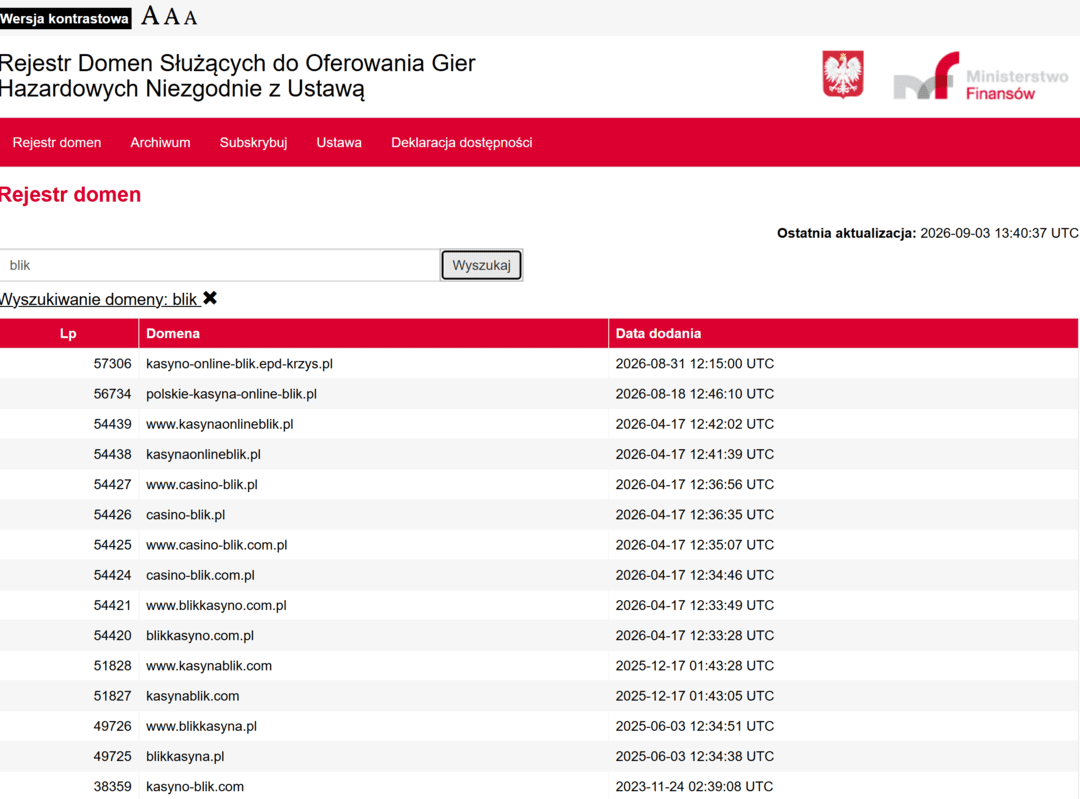Viewport: 1080px width, 799px height.
Task: Open the Rejestr domen menu item
Action: (x=56, y=143)
